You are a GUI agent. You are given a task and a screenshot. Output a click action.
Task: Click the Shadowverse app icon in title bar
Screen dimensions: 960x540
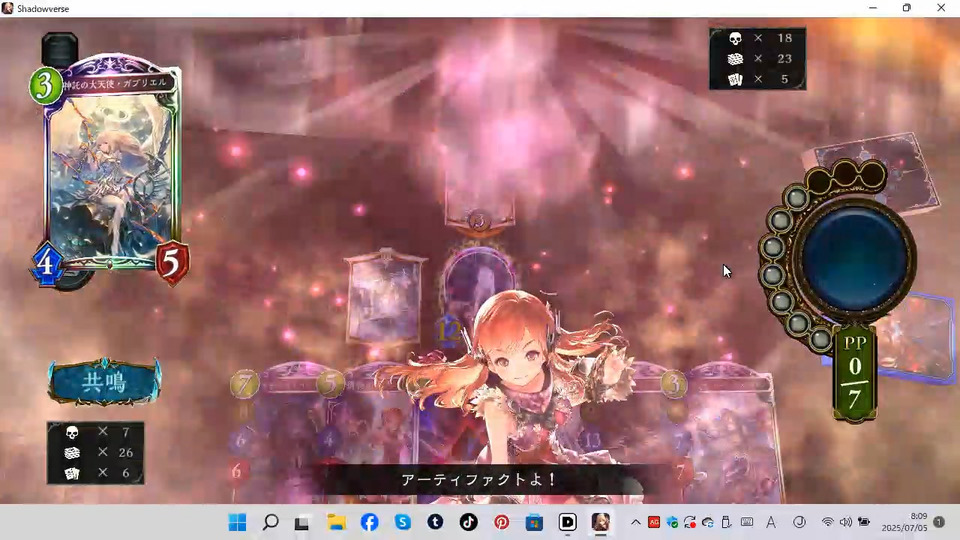(8, 8)
